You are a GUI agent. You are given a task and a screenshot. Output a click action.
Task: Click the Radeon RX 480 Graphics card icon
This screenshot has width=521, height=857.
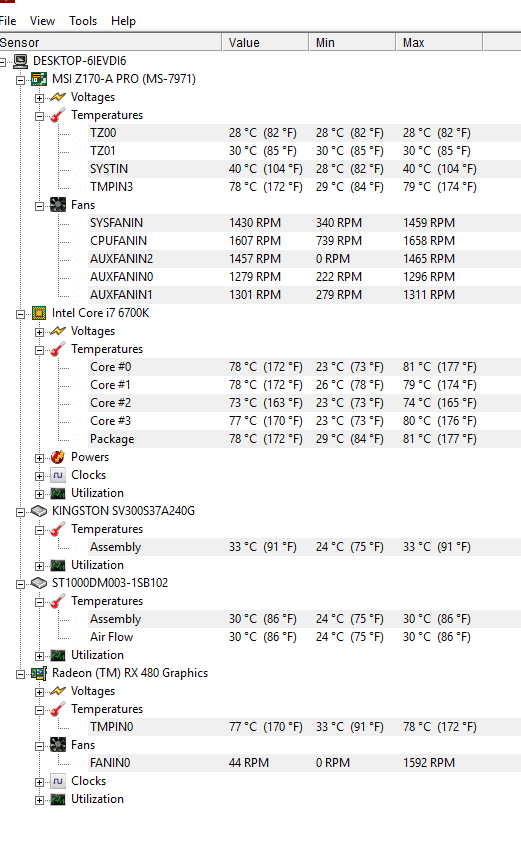(39, 673)
